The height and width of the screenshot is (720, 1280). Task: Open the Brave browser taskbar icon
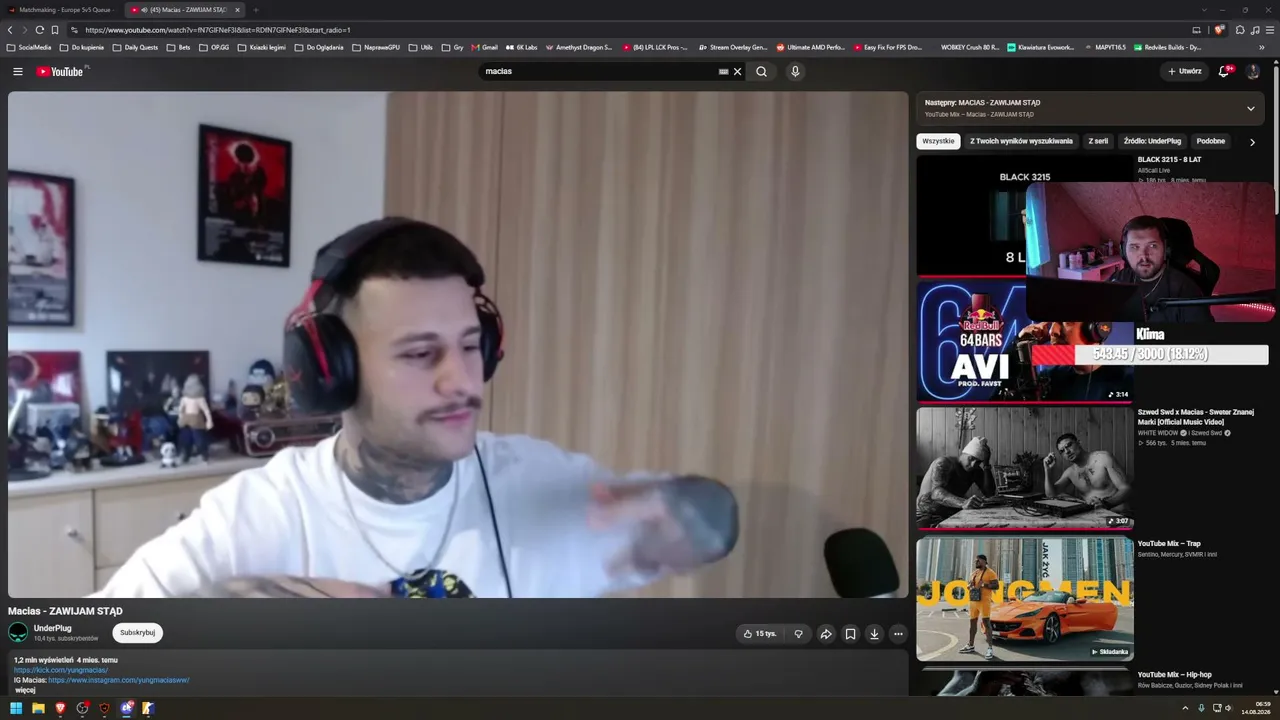pos(60,708)
